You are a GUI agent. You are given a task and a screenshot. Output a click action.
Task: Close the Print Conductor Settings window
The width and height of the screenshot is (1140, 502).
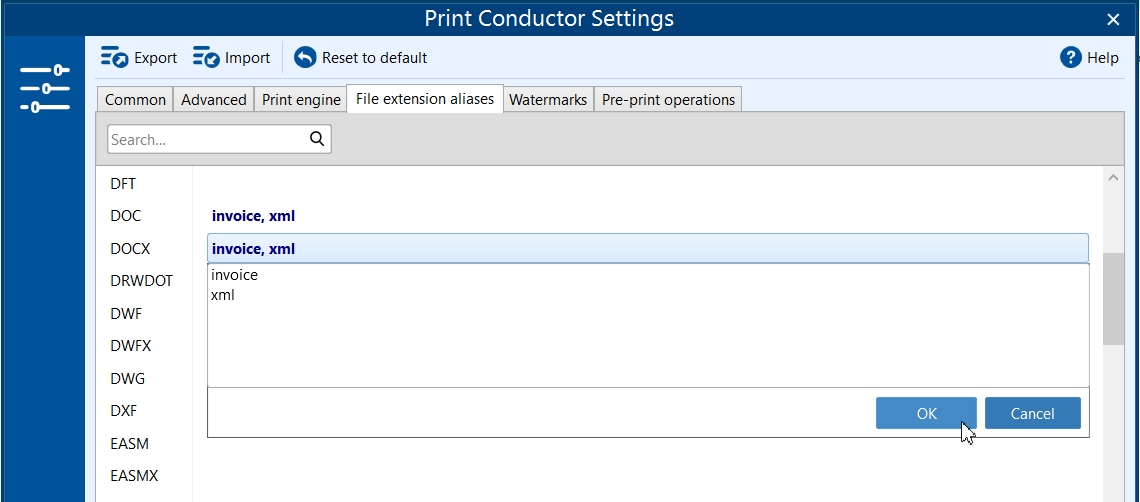[x=1113, y=19]
